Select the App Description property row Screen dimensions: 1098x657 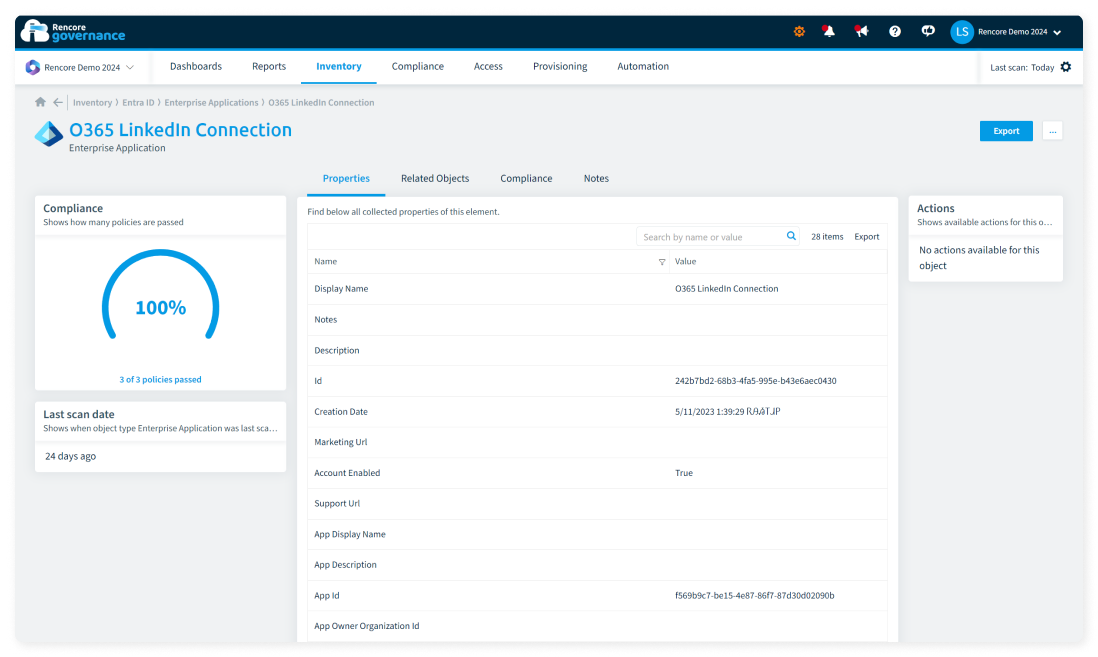[597, 565]
